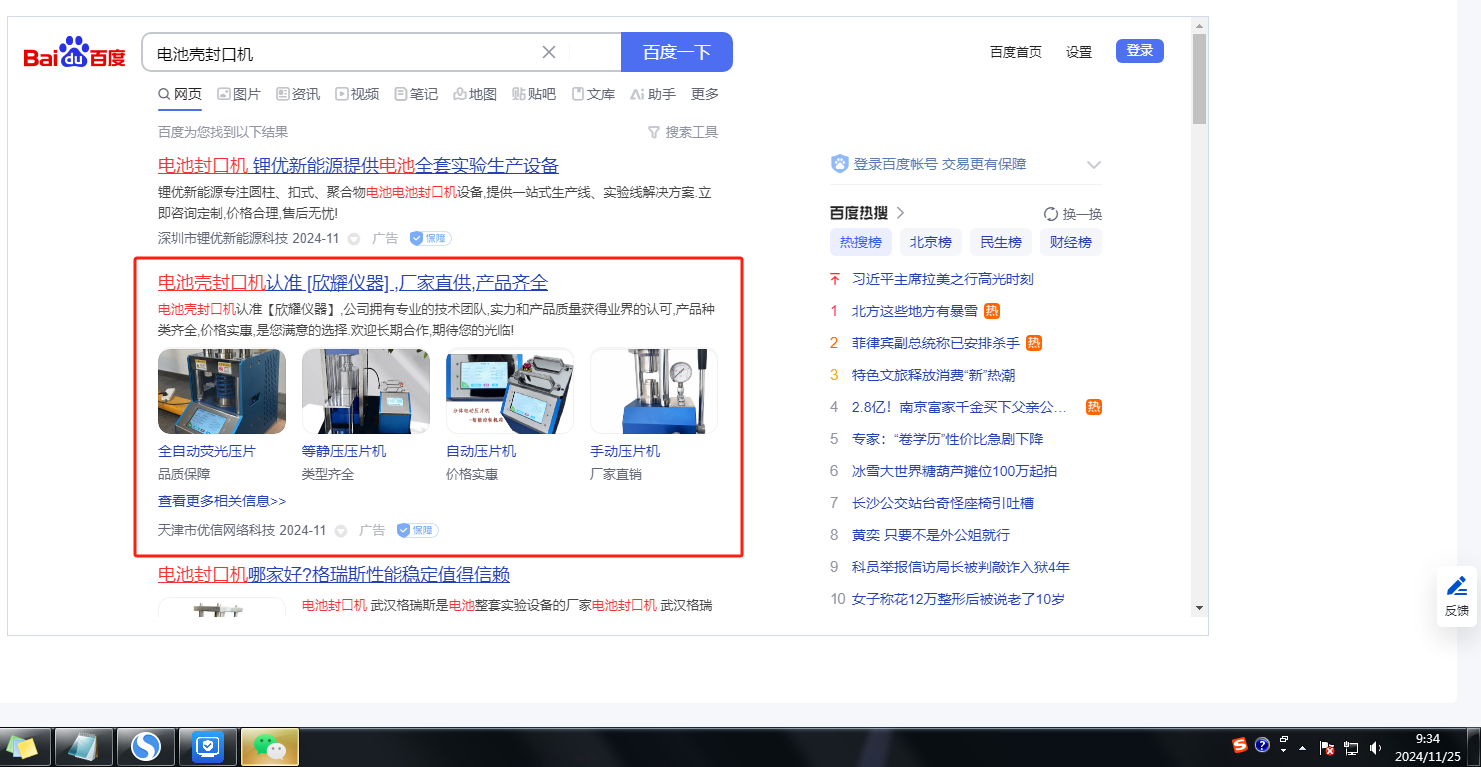Switch to the 地图 tab

pos(475,94)
